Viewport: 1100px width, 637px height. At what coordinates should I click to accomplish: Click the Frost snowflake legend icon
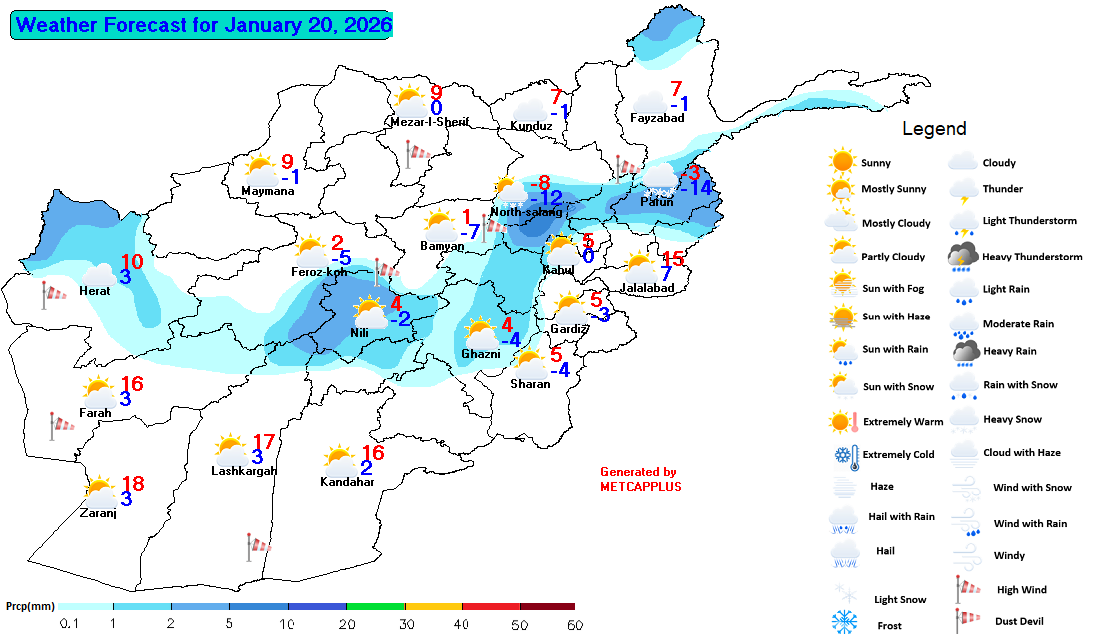tap(845, 622)
